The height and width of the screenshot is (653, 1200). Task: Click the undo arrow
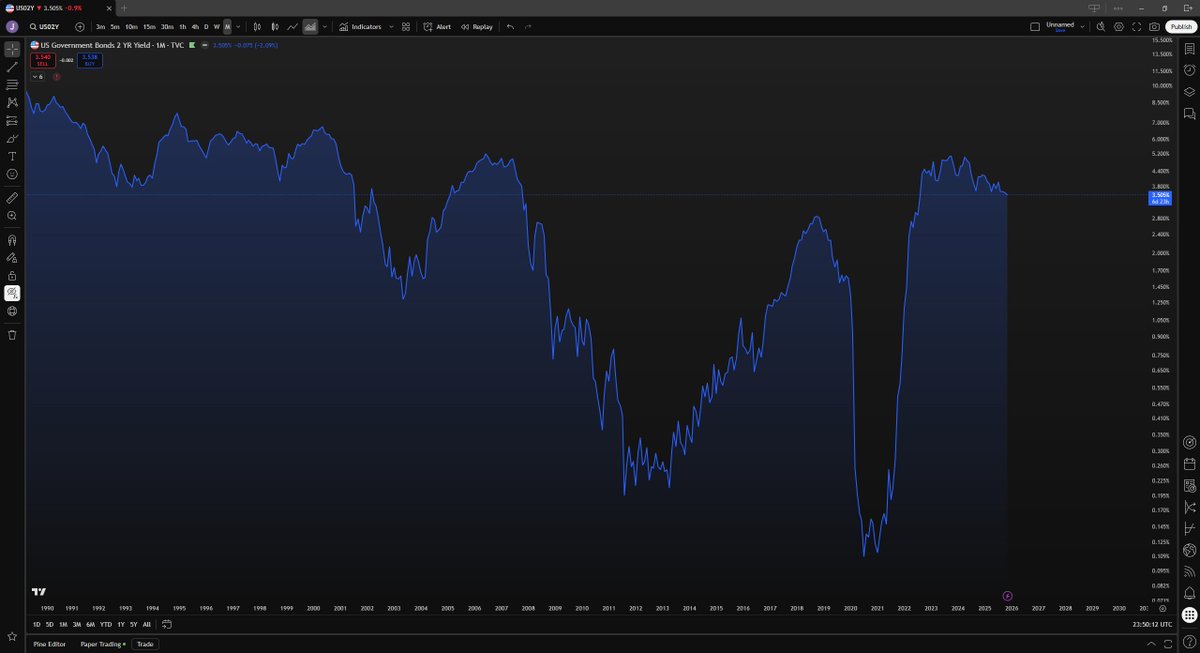[510, 27]
